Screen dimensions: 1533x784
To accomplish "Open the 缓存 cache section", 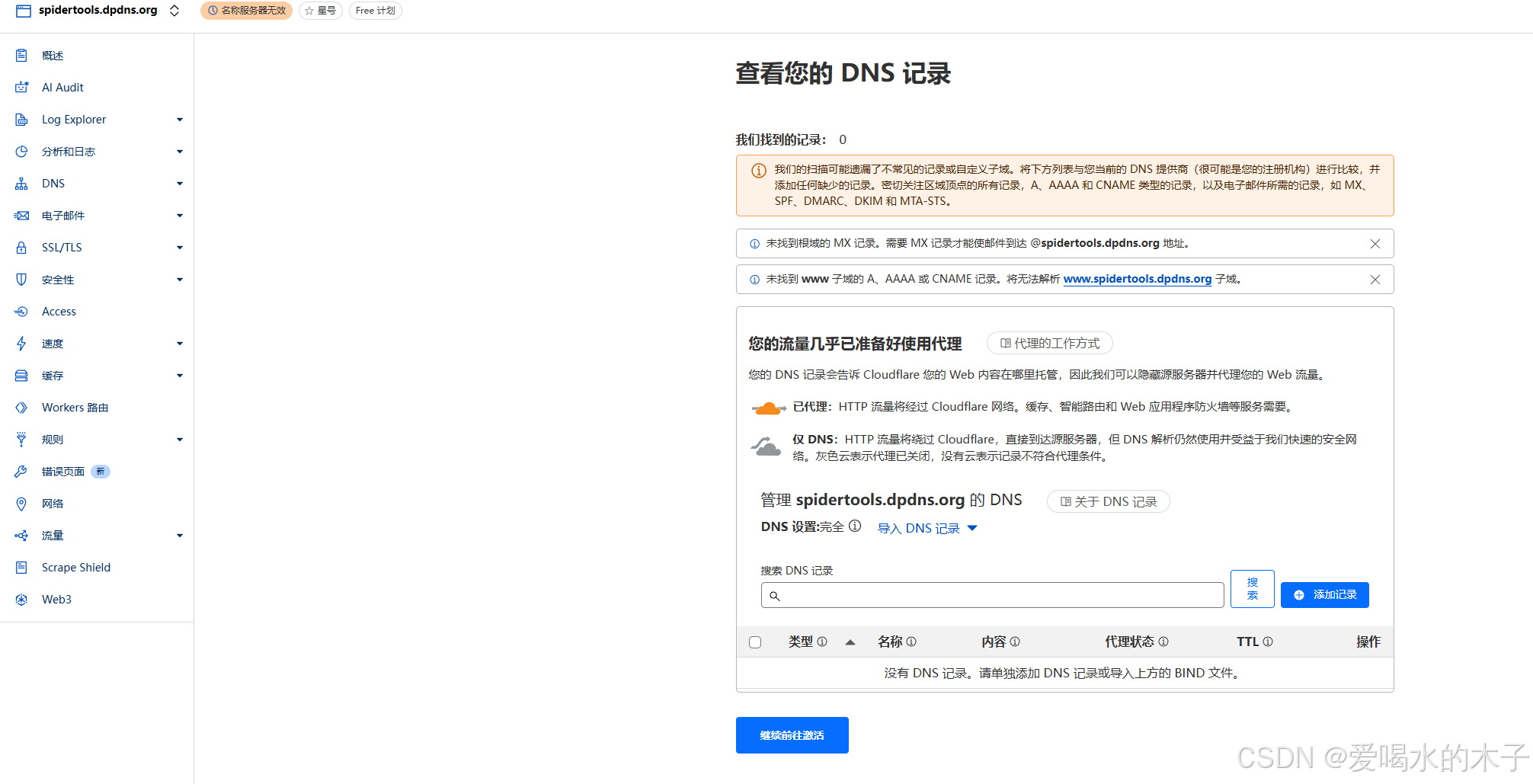I will coord(53,375).
